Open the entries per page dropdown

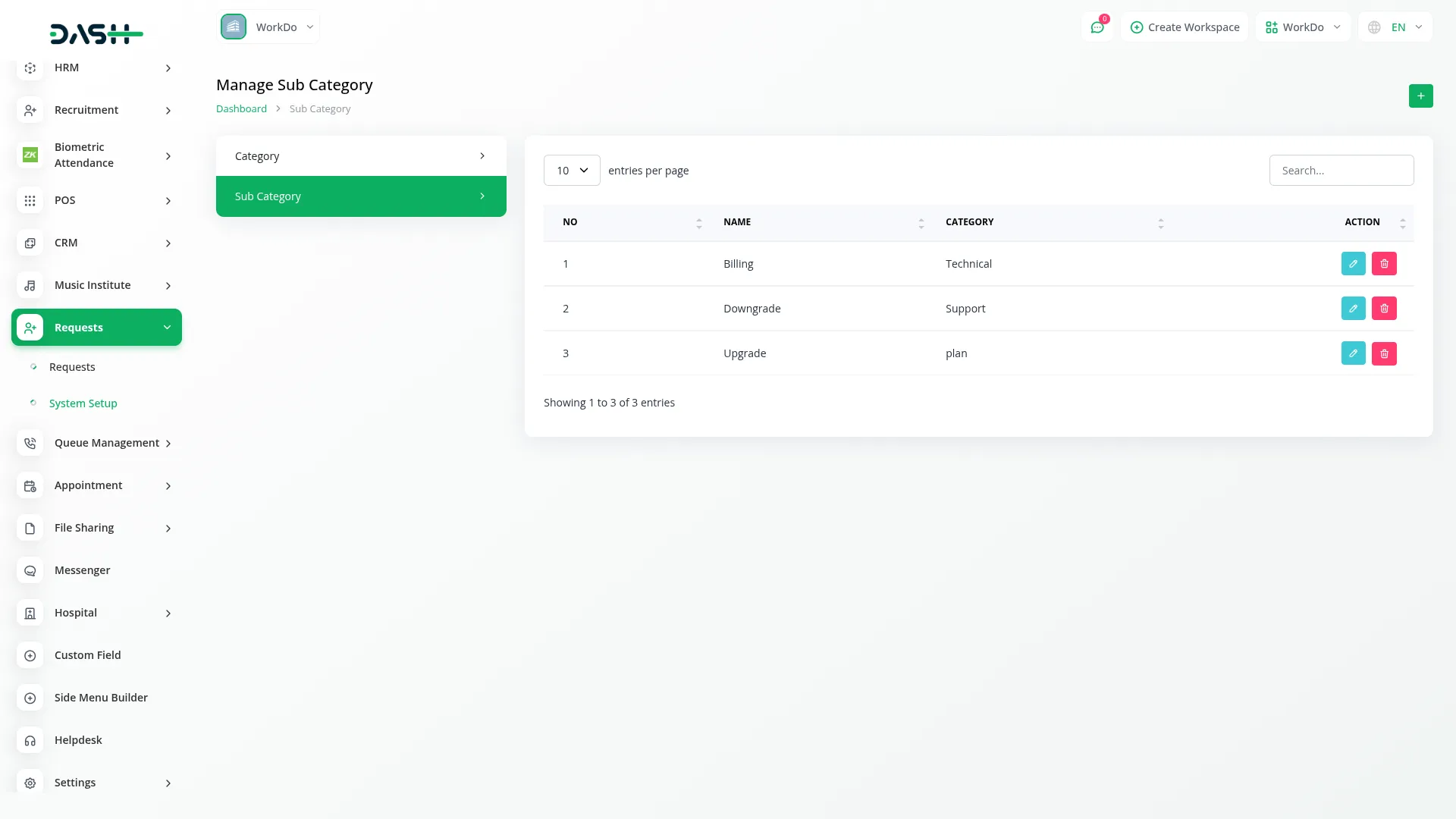[x=572, y=171]
